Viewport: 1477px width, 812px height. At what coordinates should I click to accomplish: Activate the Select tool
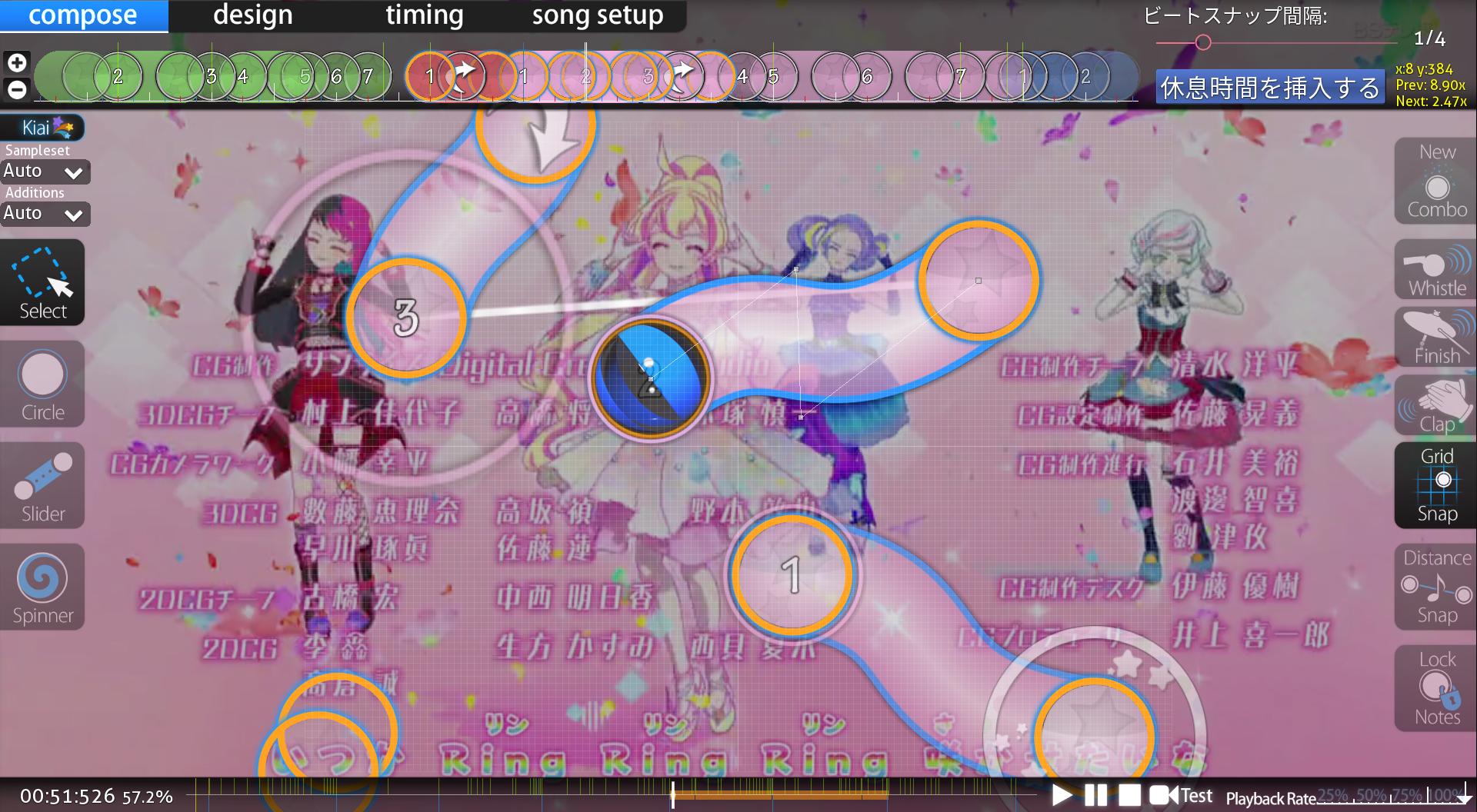click(42, 283)
